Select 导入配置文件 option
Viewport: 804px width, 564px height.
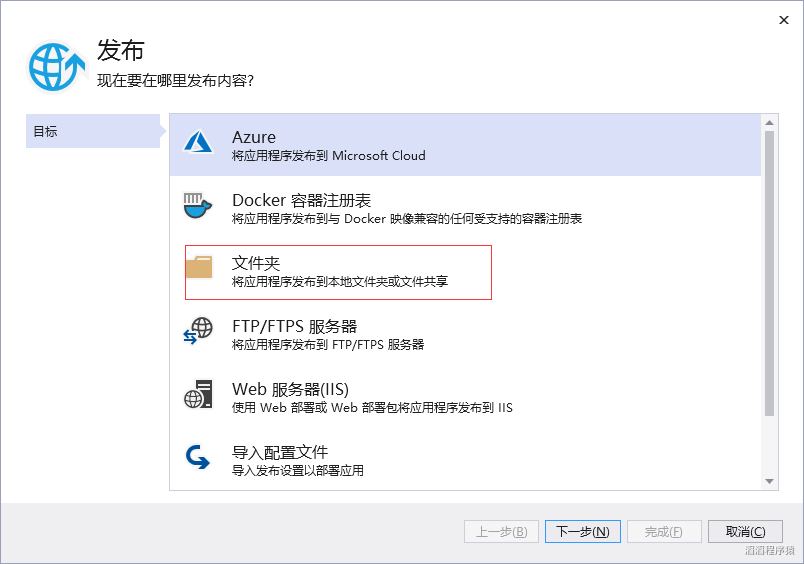pyautogui.click(x=465, y=460)
